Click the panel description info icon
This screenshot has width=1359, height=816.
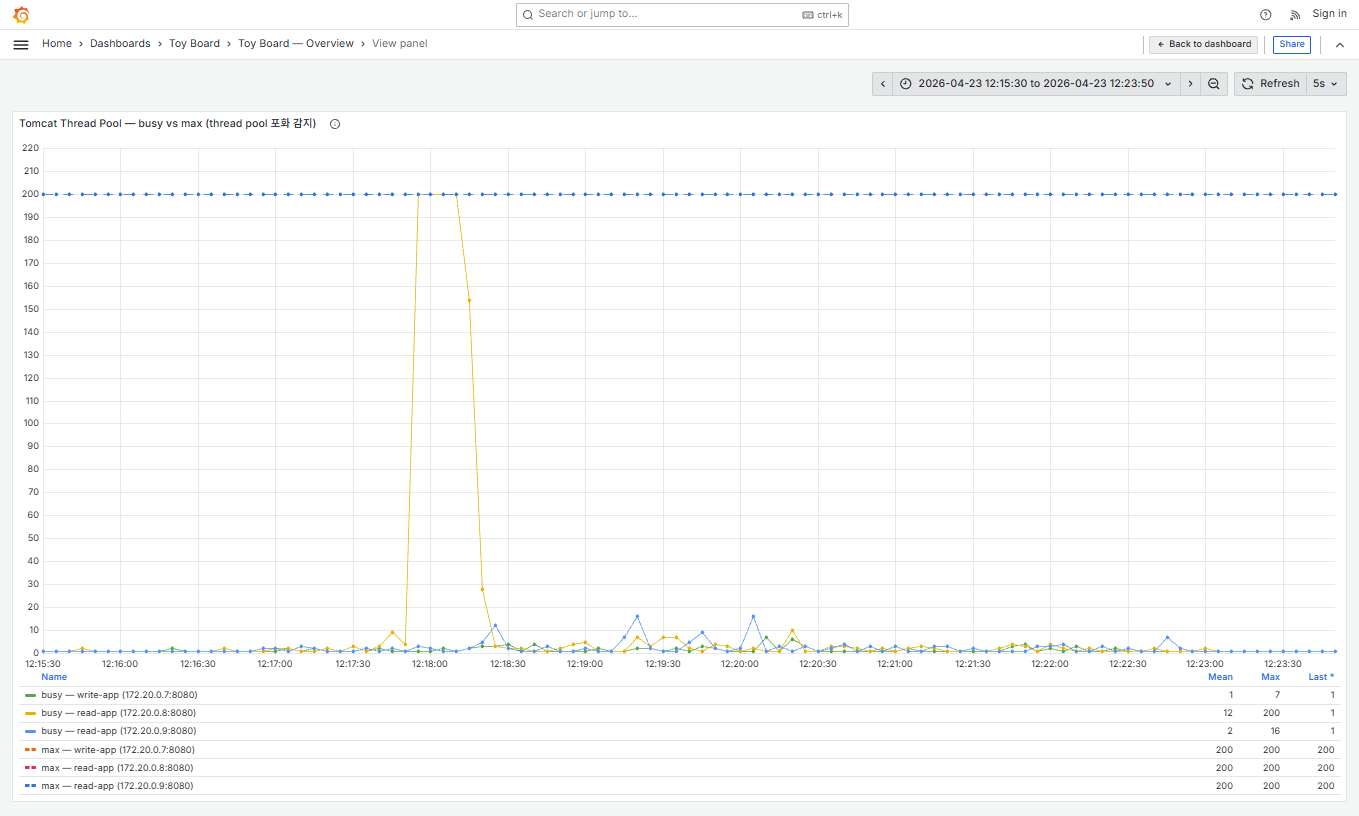pos(335,124)
